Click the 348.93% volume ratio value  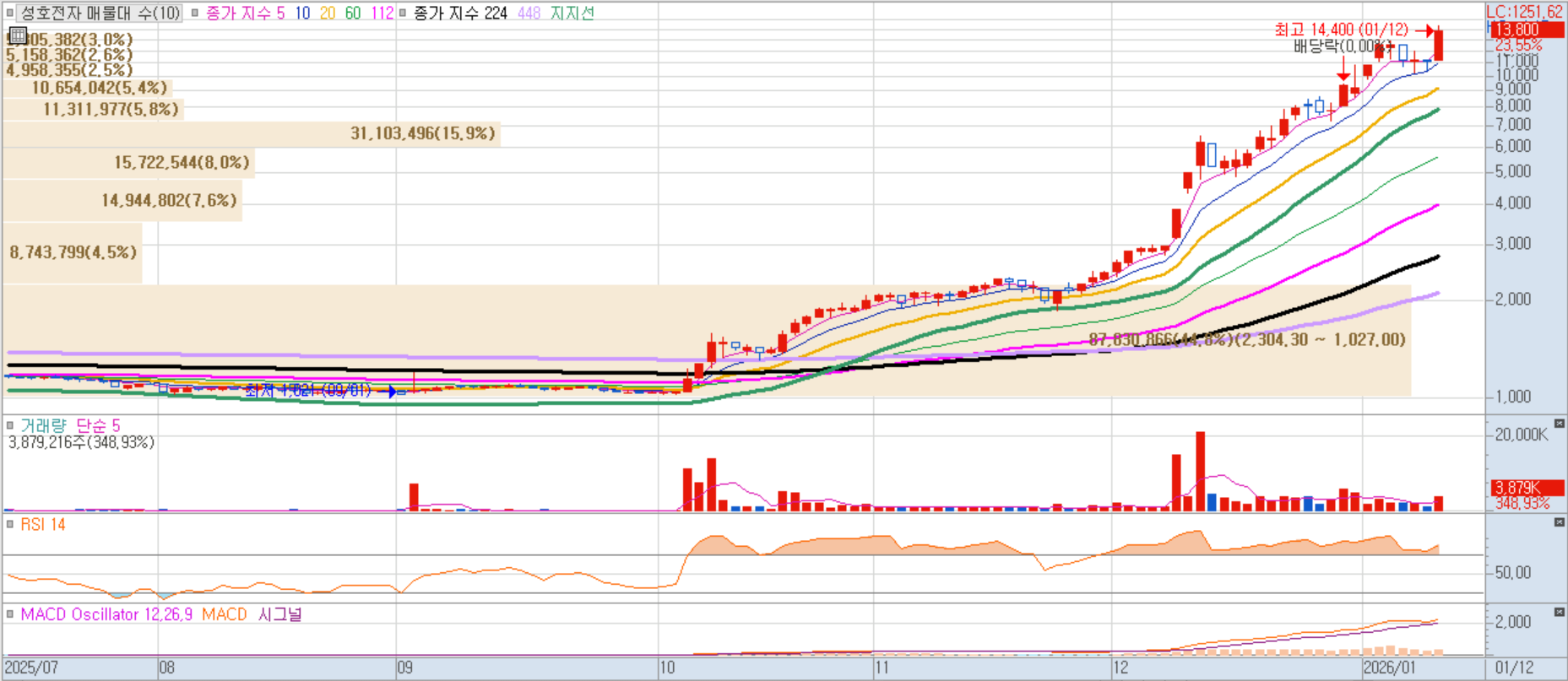[1522, 503]
